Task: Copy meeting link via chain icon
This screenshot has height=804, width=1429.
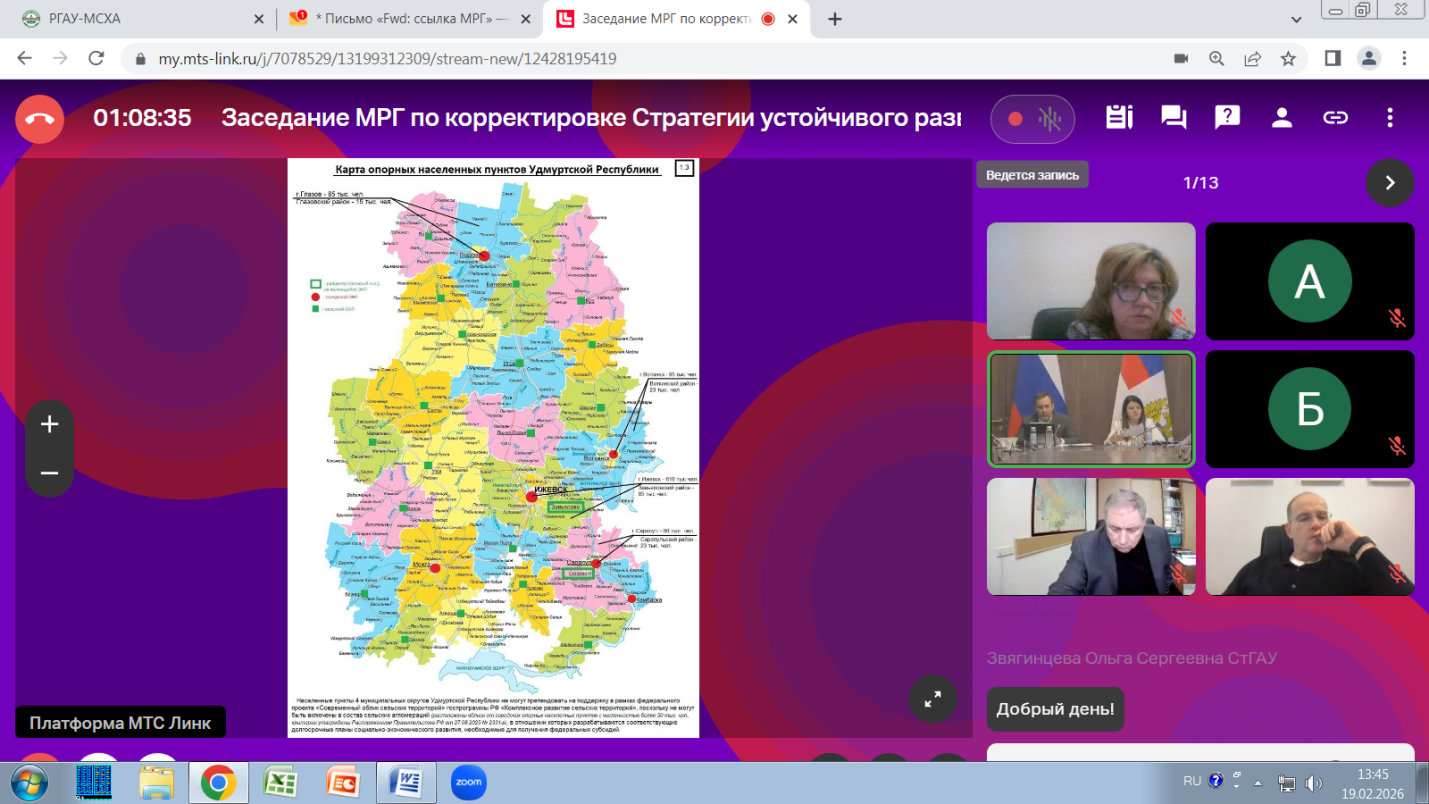Action: 1335,118
